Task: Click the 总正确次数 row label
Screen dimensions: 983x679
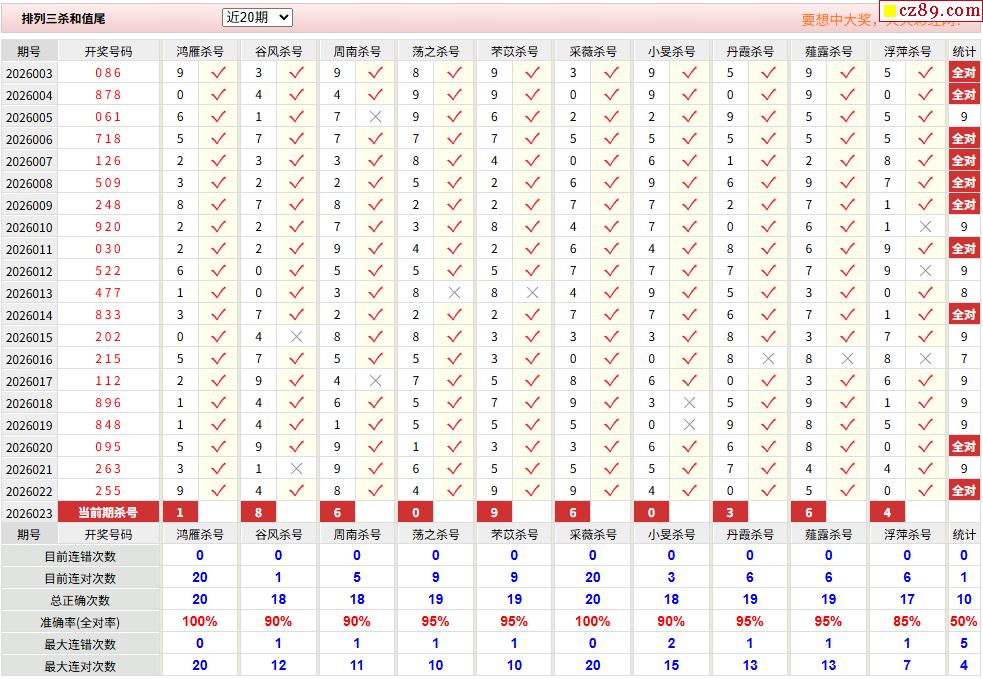Action: coord(80,600)
